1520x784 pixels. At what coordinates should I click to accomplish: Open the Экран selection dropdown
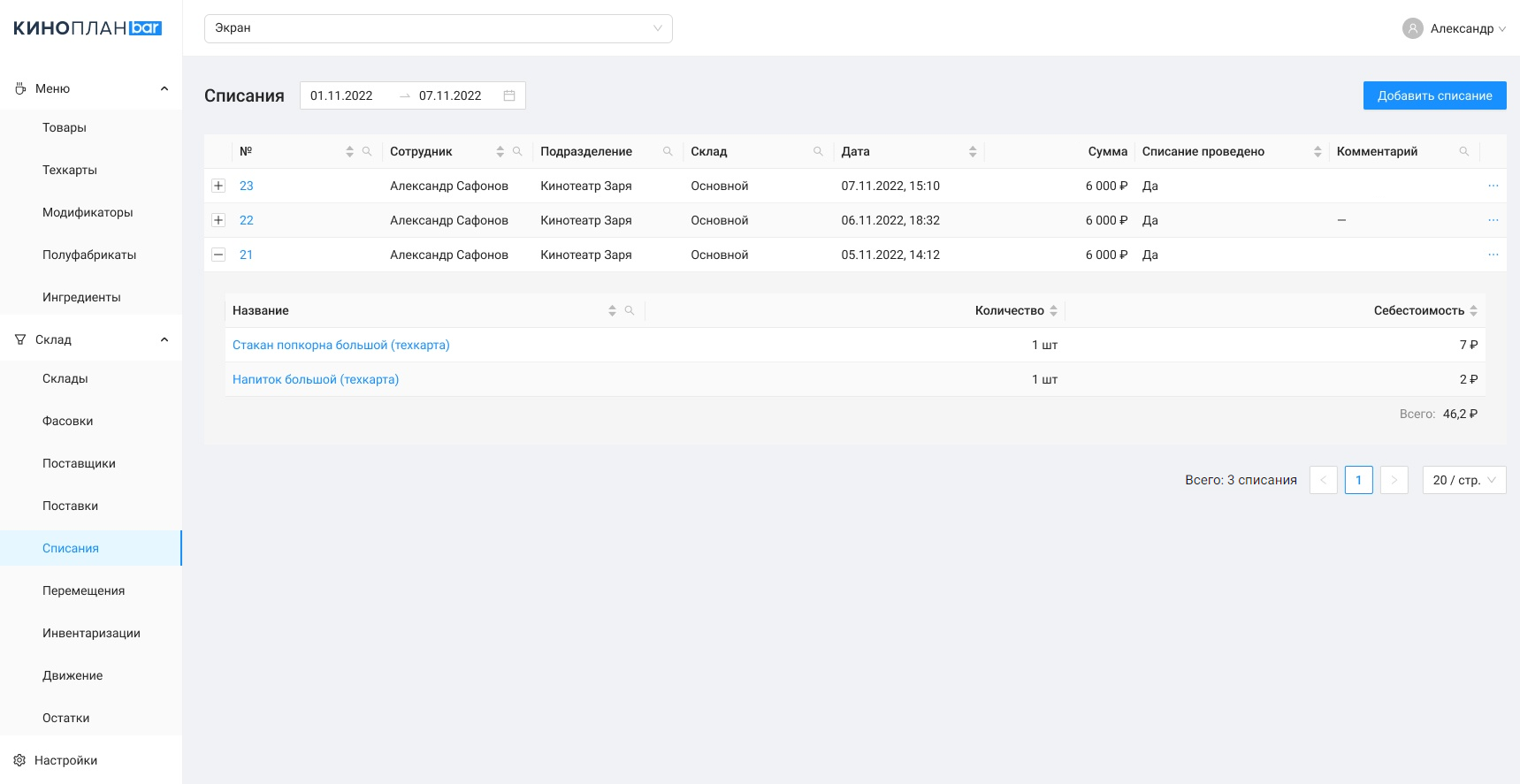[x=439, y=28]
